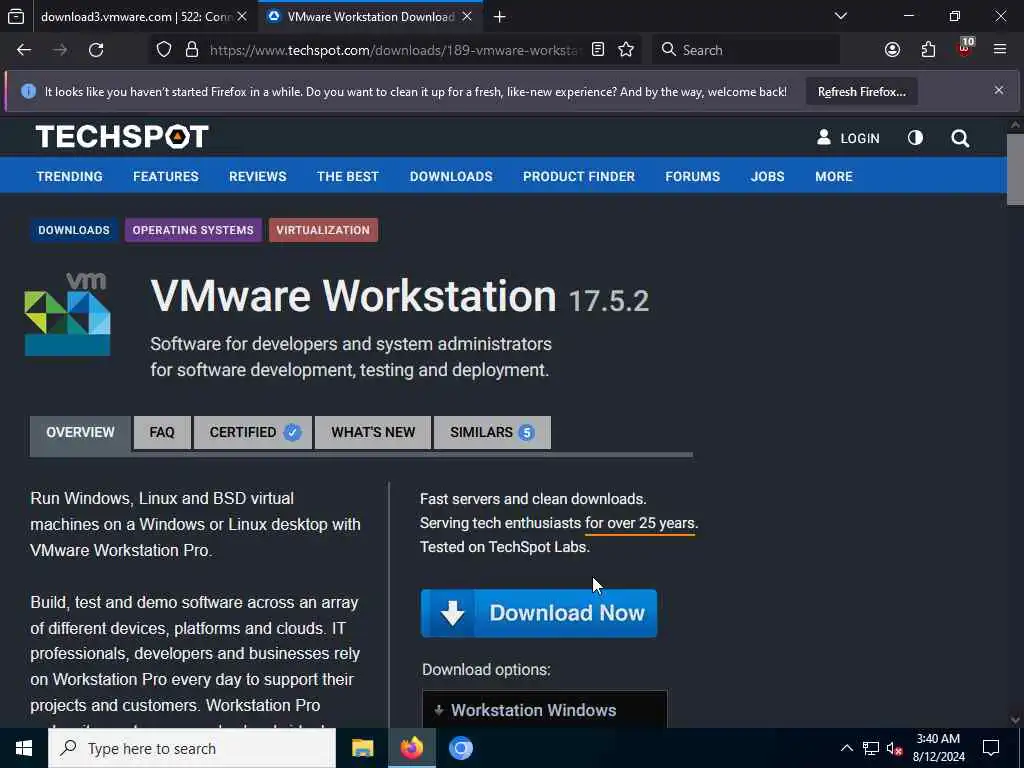
Task: Select the OVERVIEW tab
Action: tap(80, 432)
